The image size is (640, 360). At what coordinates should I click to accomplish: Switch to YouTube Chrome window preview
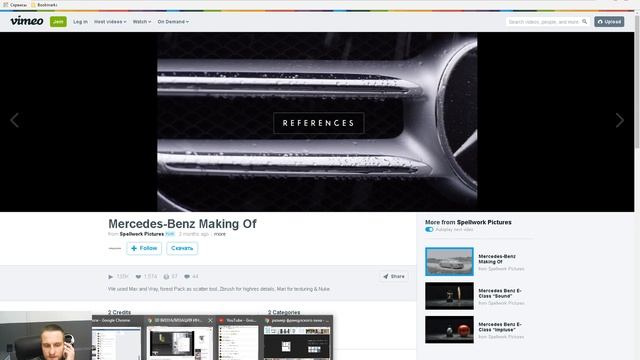(x=238, y=338)
